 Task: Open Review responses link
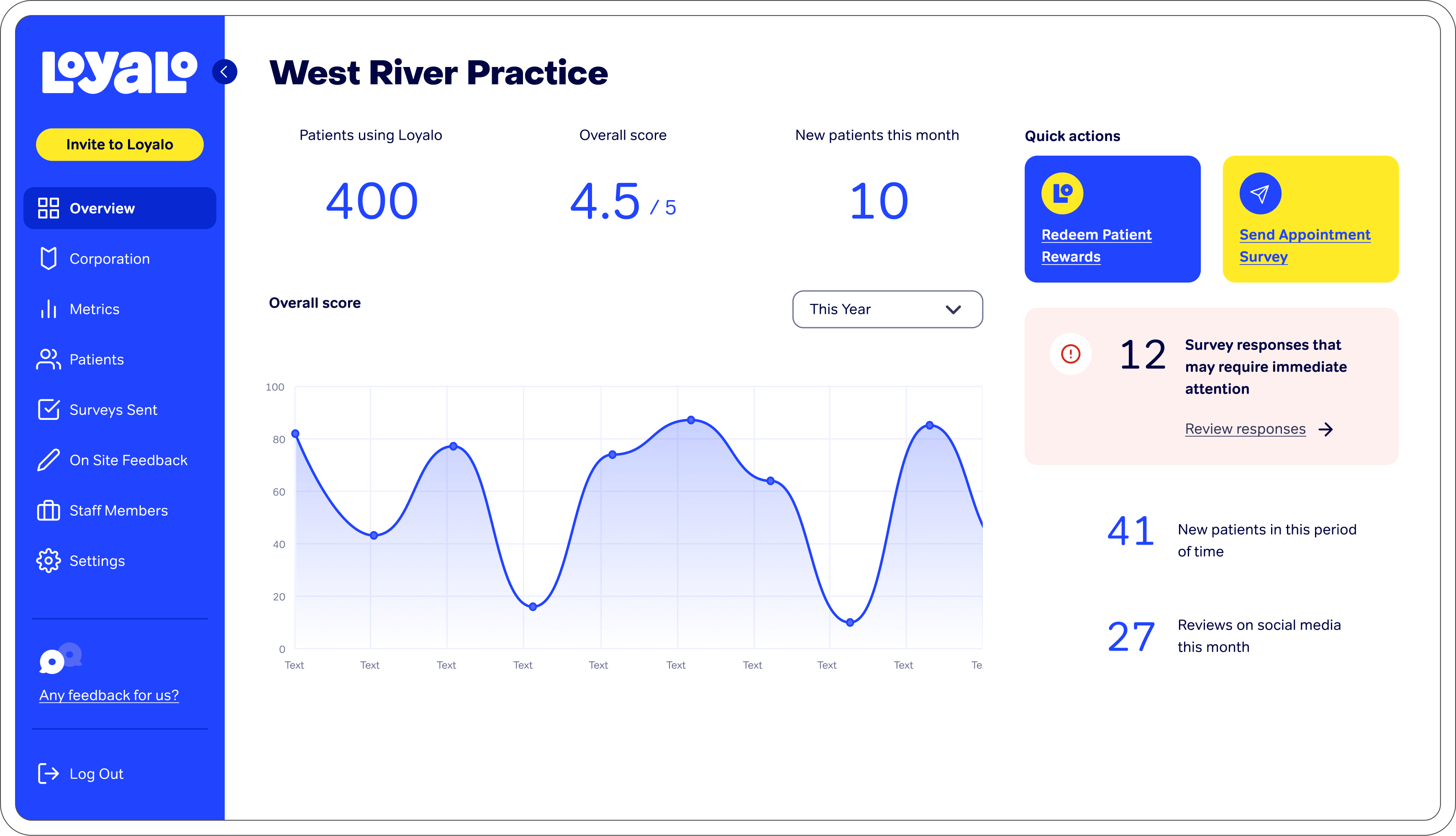1245,429
